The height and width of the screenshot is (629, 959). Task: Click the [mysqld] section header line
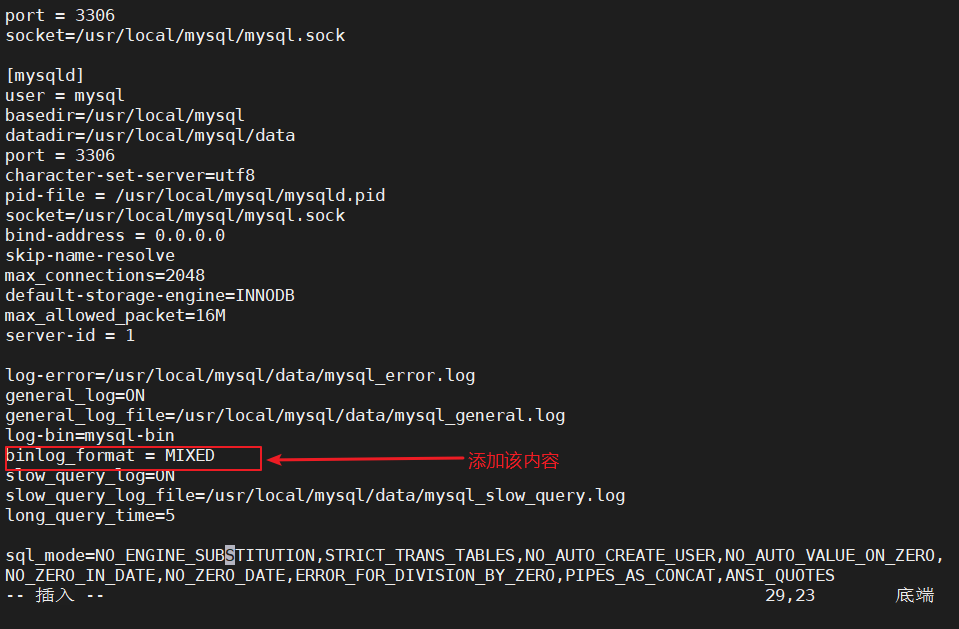point(45,75)
